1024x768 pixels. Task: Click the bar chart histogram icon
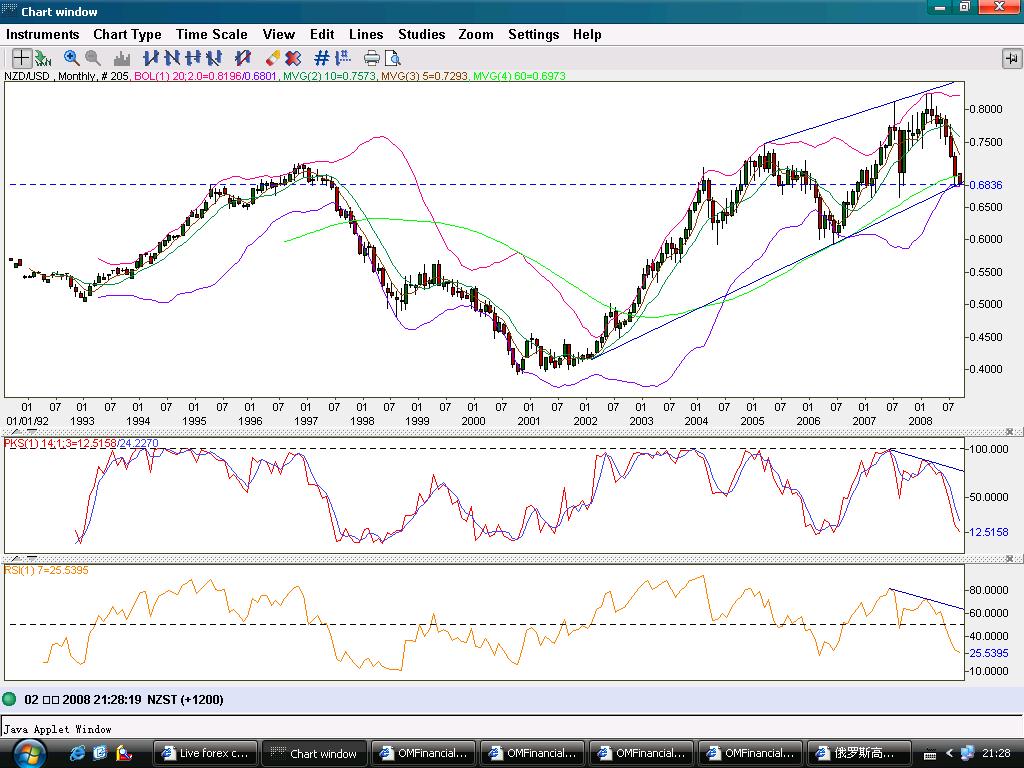coord(122,58)
